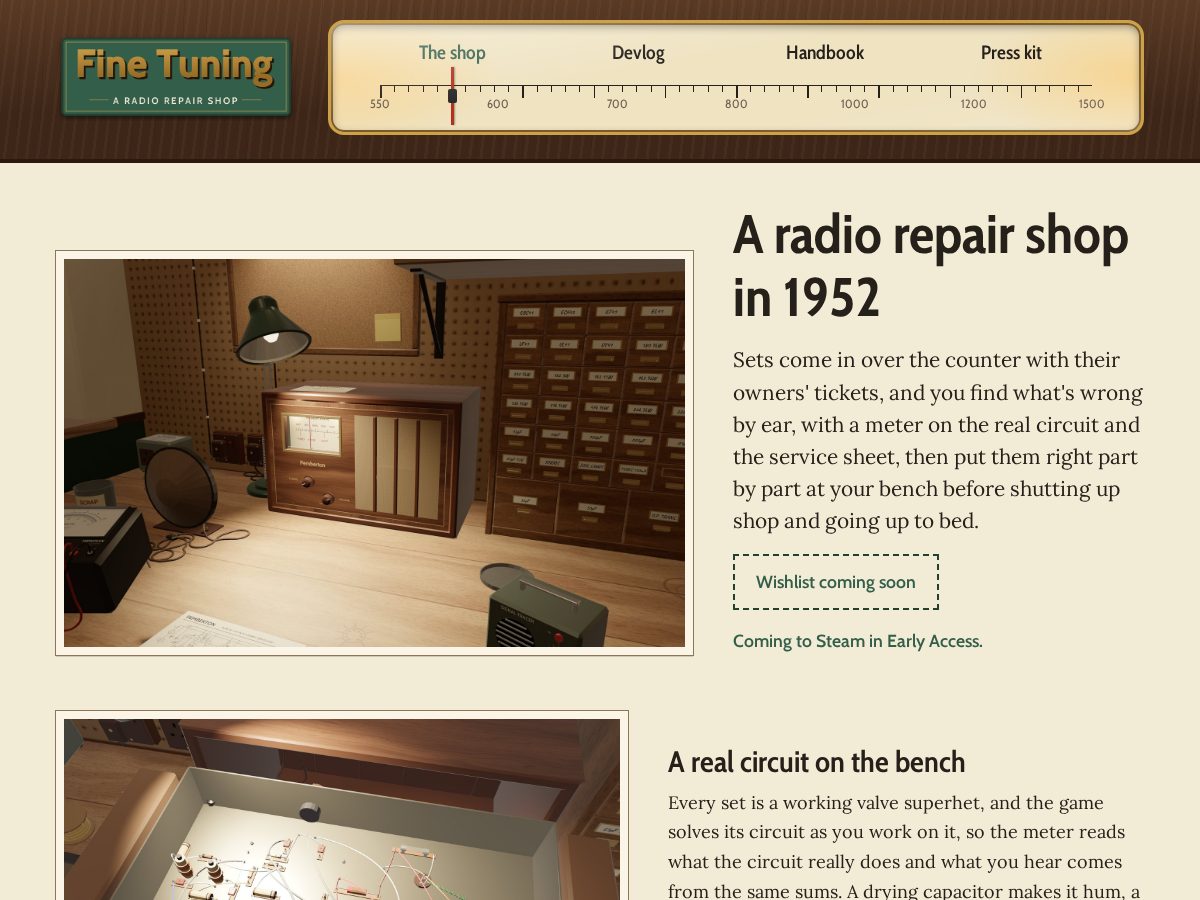
Task: Open the workbench radio screenshot
Action: click(x=374, y=453)
